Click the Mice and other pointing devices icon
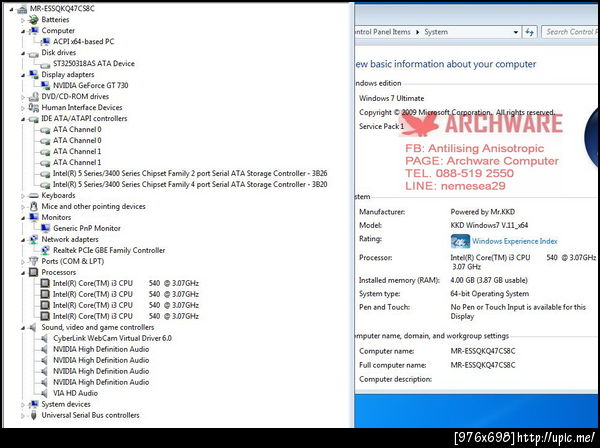Image resolution: width=600 pixels, height=448 pixels. tap(34, 206)
